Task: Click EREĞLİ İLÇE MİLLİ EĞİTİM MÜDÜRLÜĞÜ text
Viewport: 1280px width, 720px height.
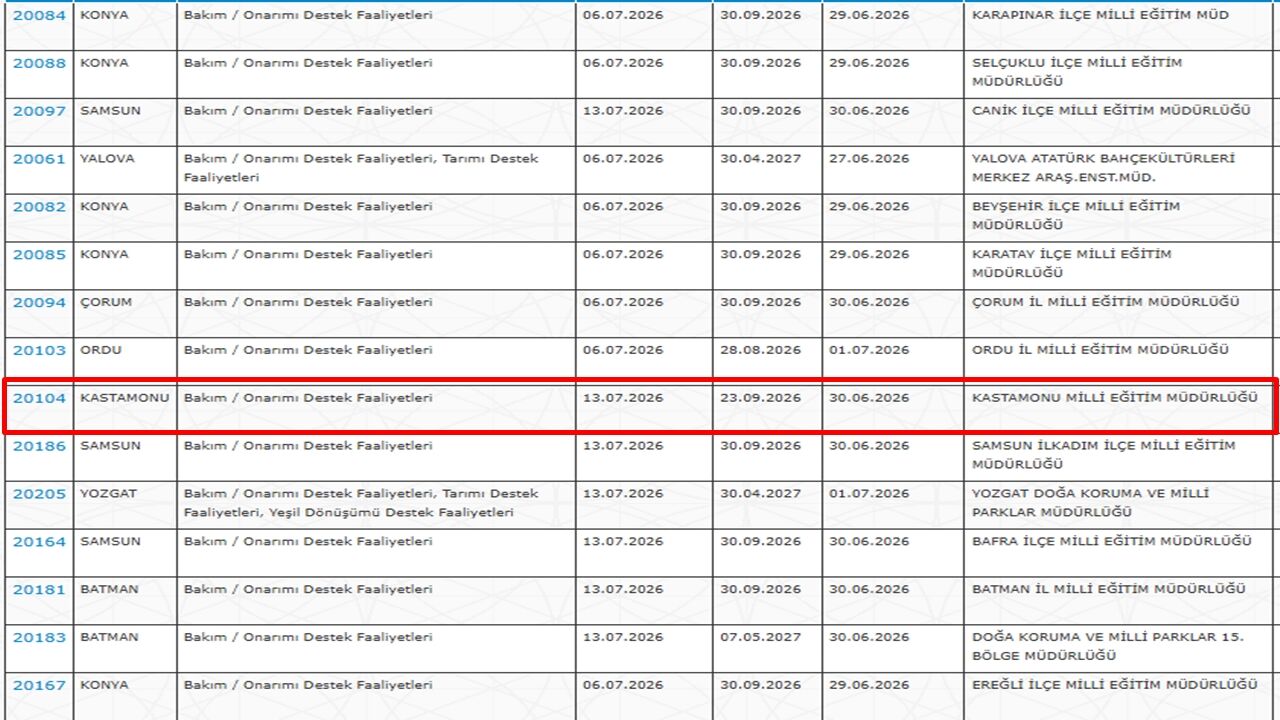Action: (1115, 685)
